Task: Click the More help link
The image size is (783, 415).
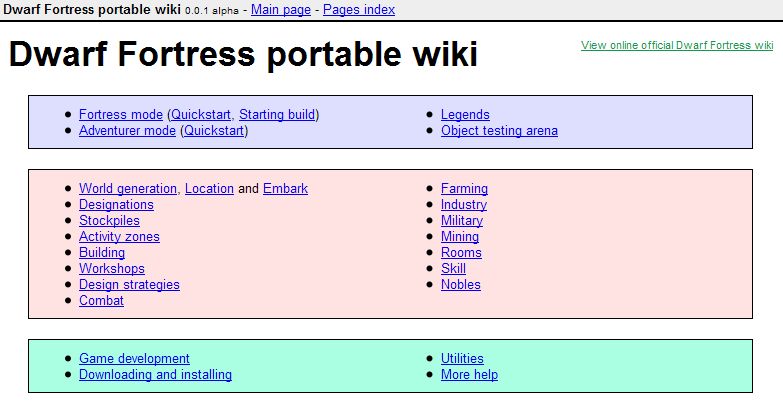Action: [x=469, y=375]
